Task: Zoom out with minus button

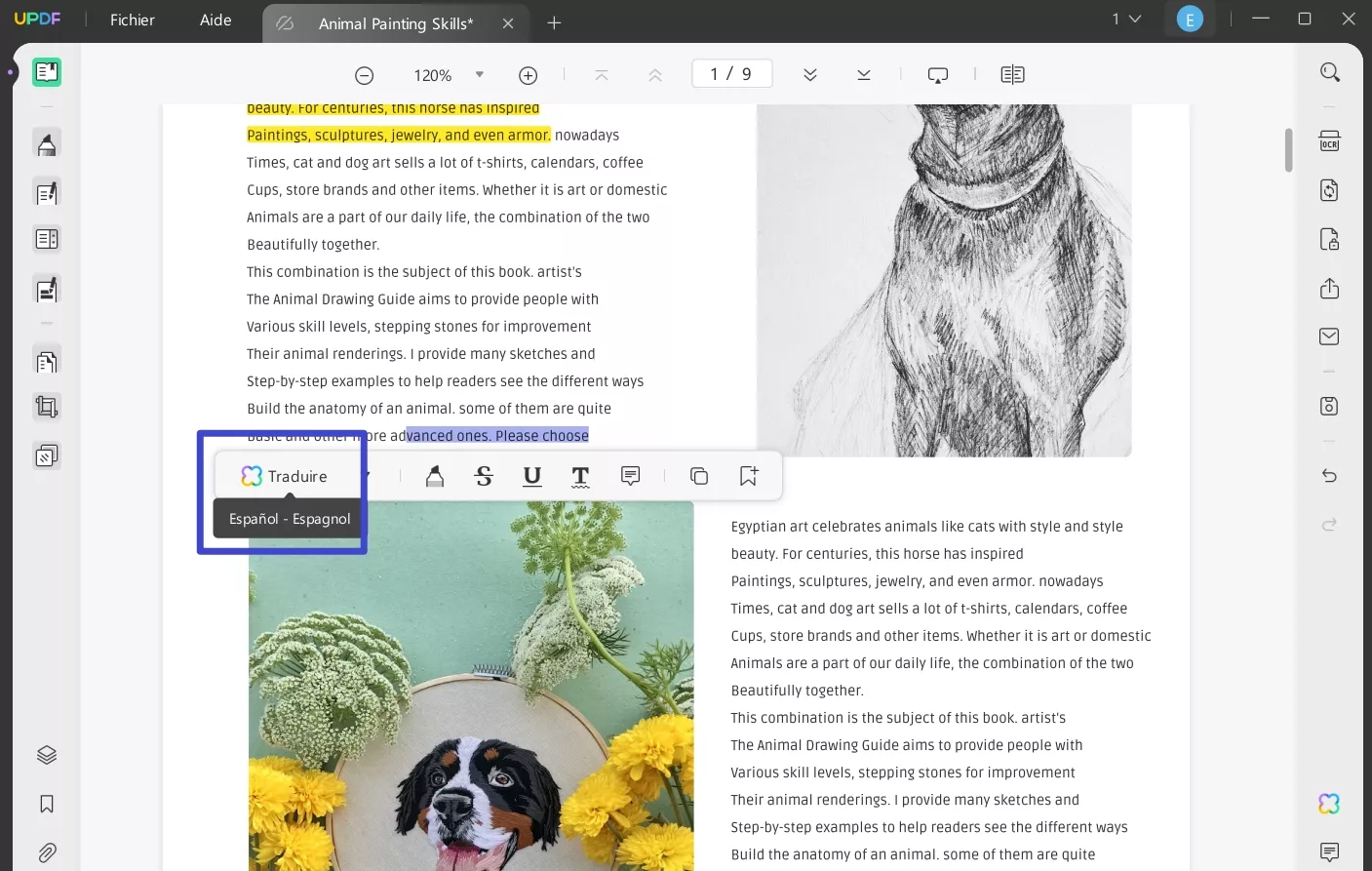Action: 364,75
